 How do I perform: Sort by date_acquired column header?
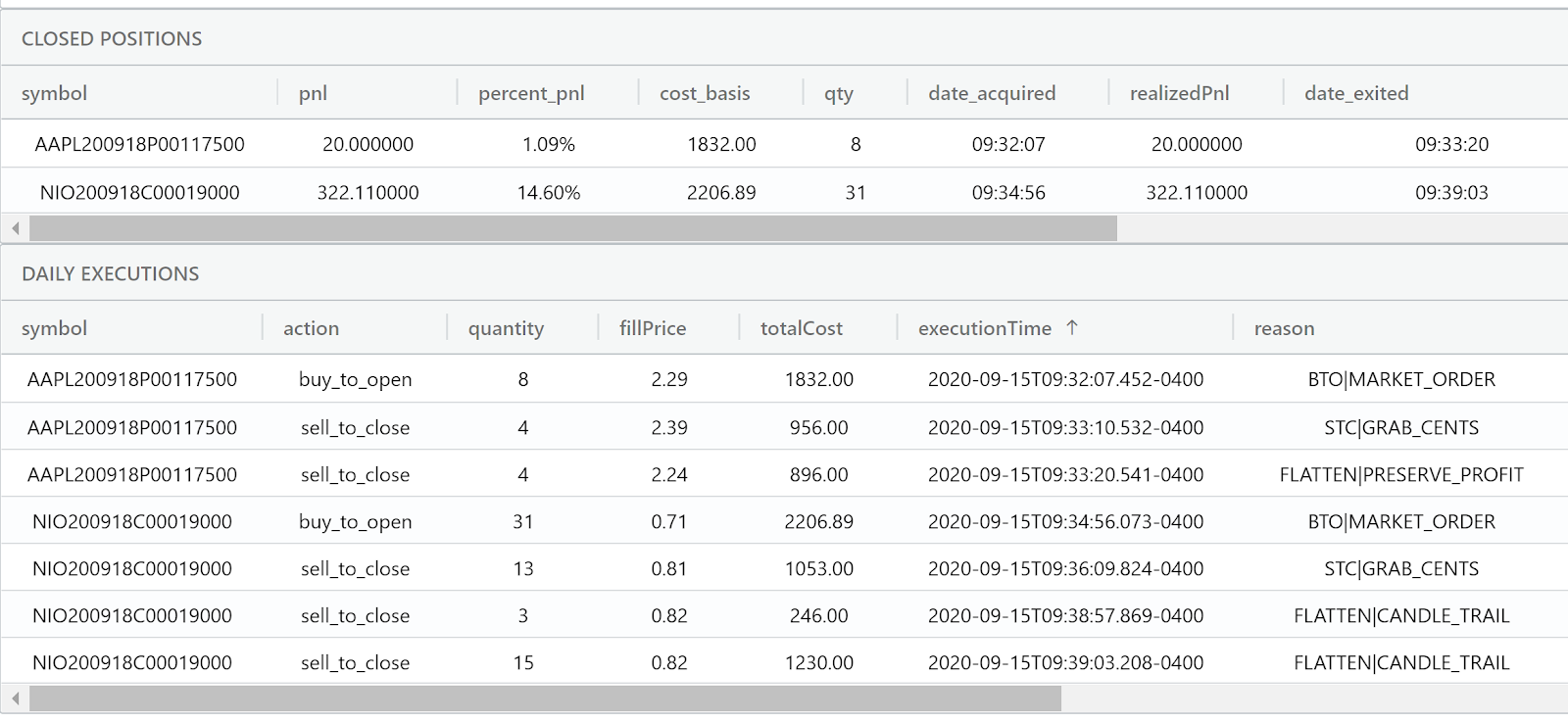[992, 93]
